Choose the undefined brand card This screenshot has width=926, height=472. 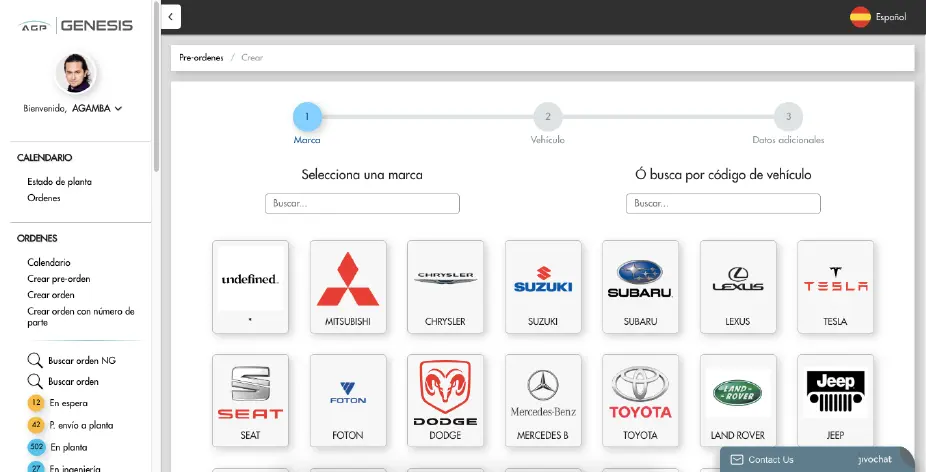(250, 287)
